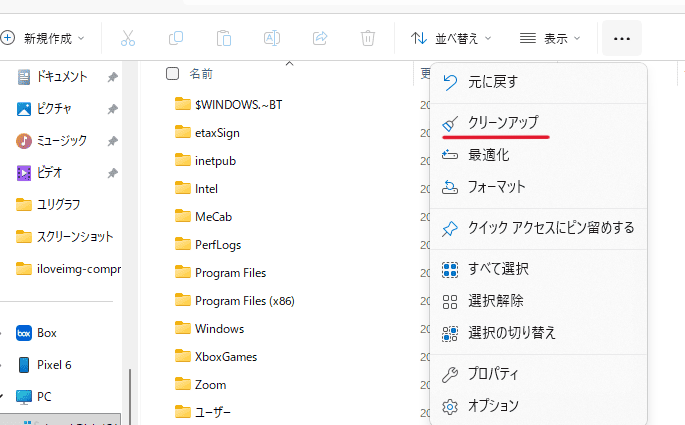Image resolution: width=685 pixels, height=425 pixels.
Task: Expand the 新規作成 chevron
Action: tap(81, 38)
